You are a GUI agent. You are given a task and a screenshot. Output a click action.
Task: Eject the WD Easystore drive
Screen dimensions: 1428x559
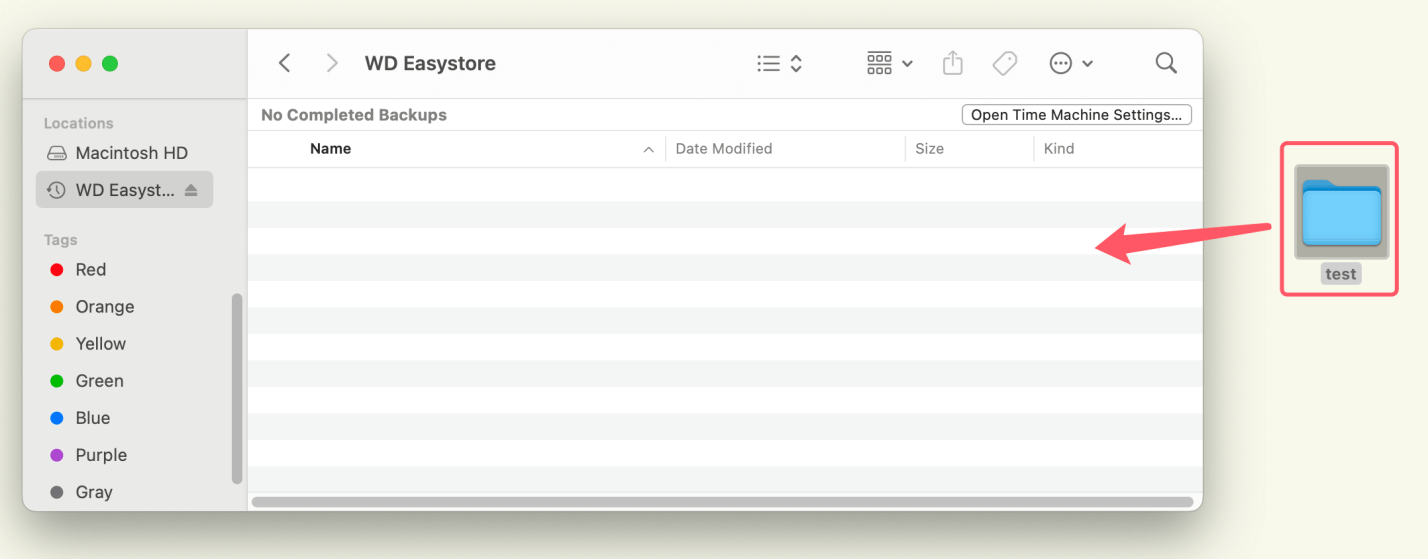(x=191, y=190)
